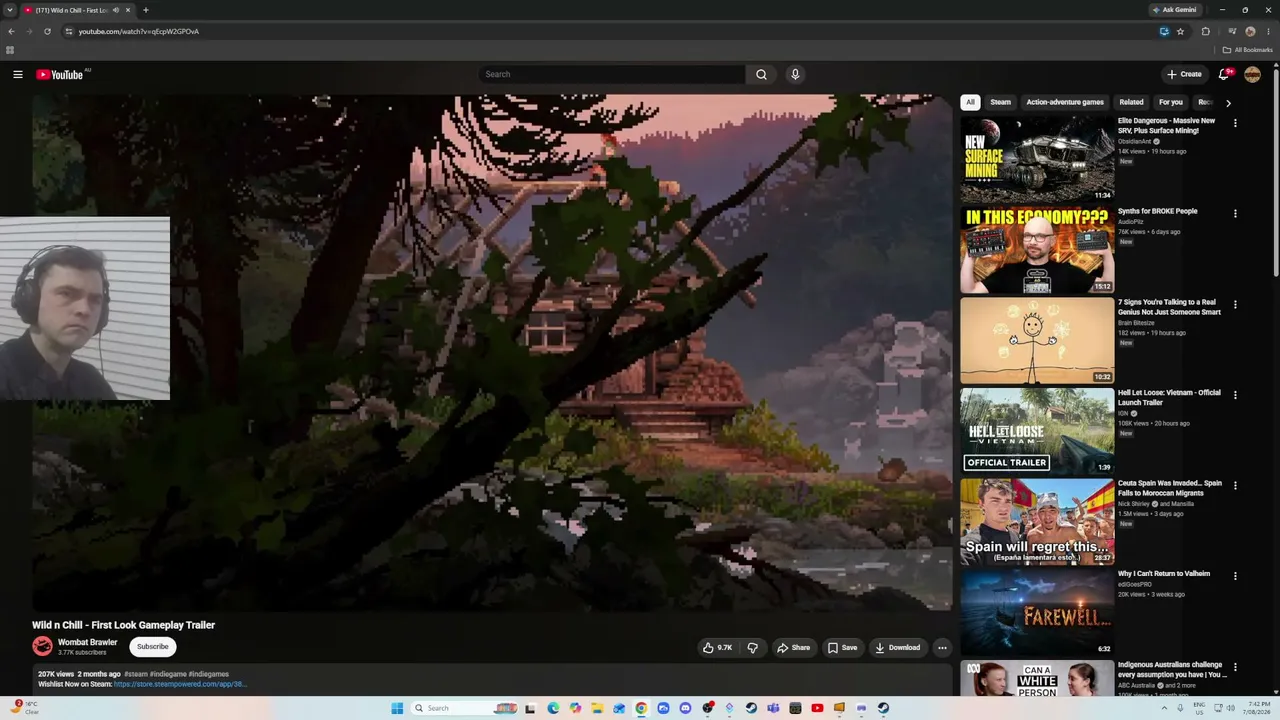Screen dimensions: 1280x720
Task: Open YouTube notifications bell
Action: [1224, 74]
